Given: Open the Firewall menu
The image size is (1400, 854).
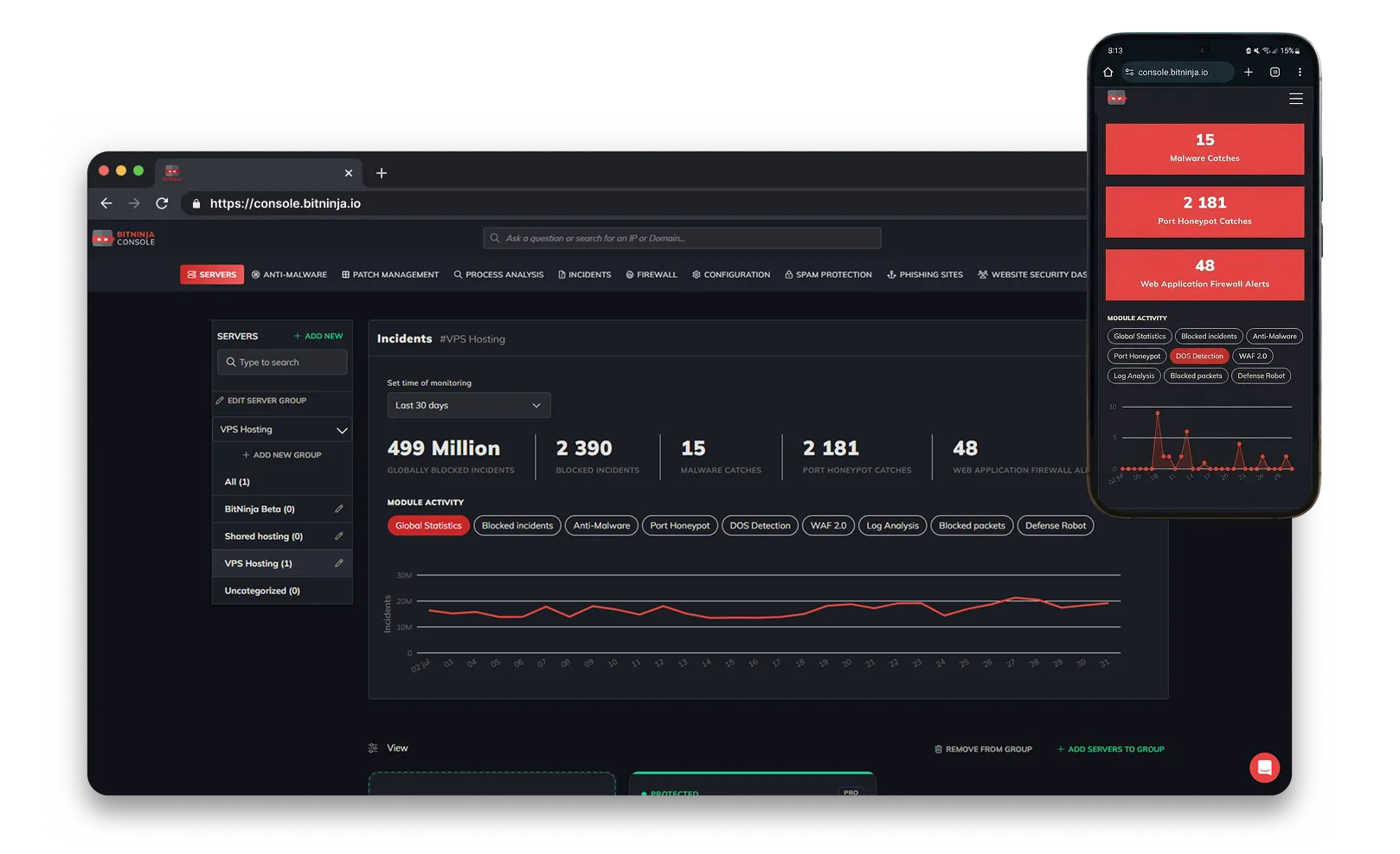Looking at the screenshot, I should 652,274.
